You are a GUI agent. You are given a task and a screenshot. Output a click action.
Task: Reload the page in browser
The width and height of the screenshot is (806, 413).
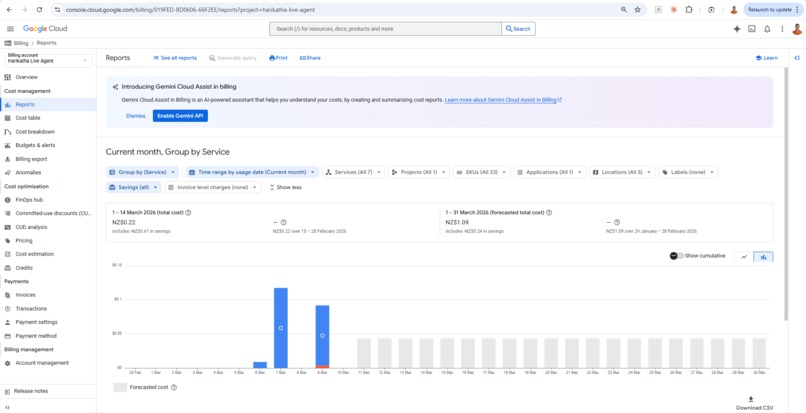(40, 9)
